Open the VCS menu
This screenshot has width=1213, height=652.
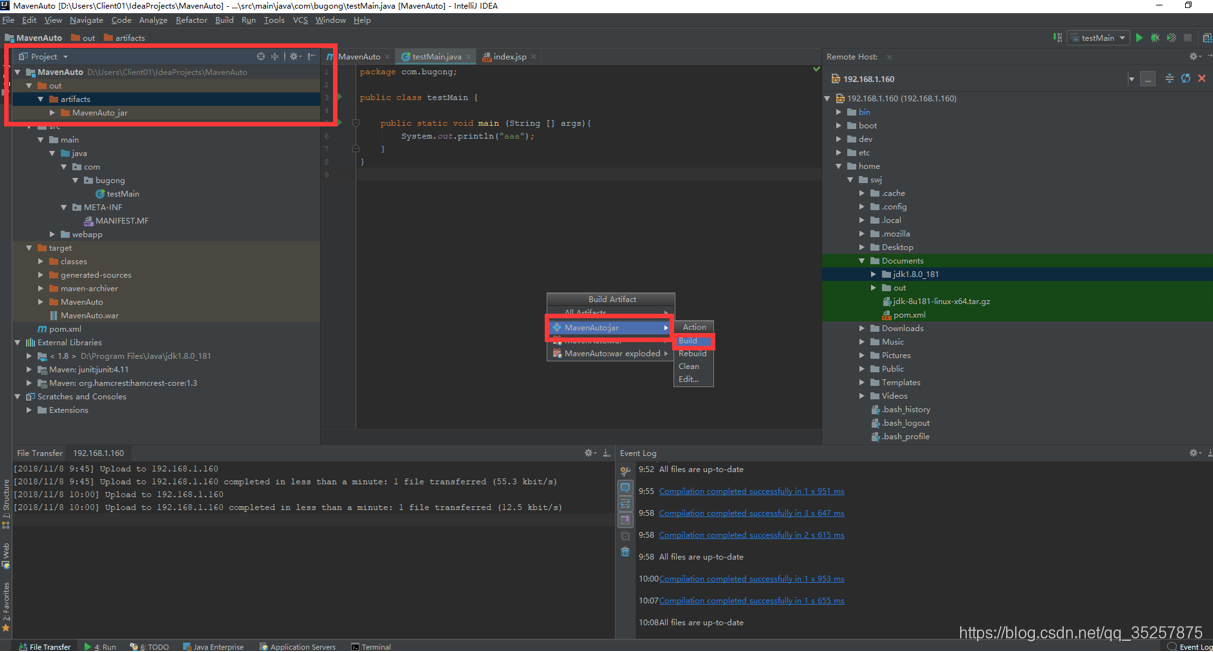300,20
